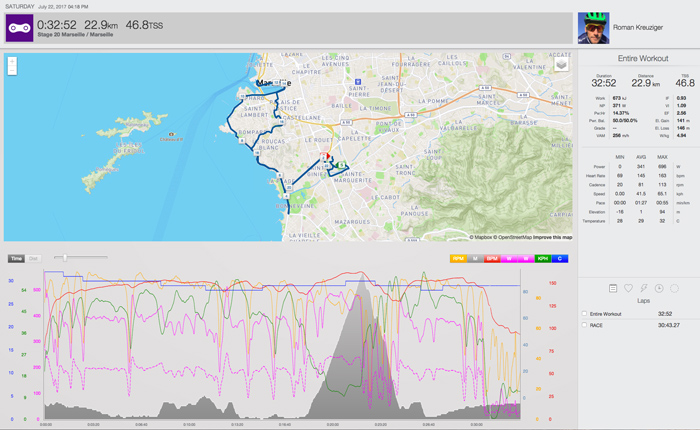Click the tall grey elevation peak on chart
Image resolution: width=700 pixels, height=430 pixels.
pos(361,348)
